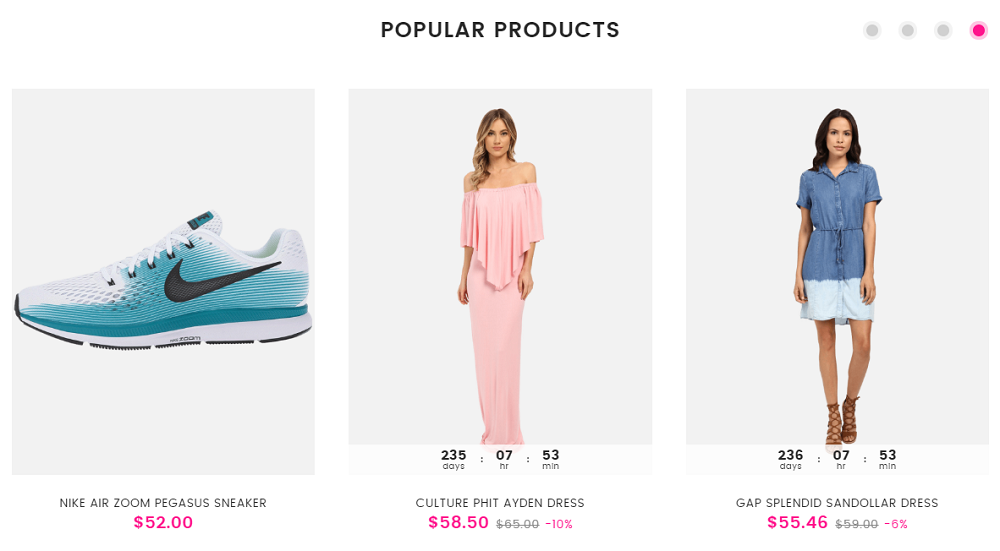Click the $52.00 sneaker price
This screenshot has height=551, width=1000.
click(163, 522)
